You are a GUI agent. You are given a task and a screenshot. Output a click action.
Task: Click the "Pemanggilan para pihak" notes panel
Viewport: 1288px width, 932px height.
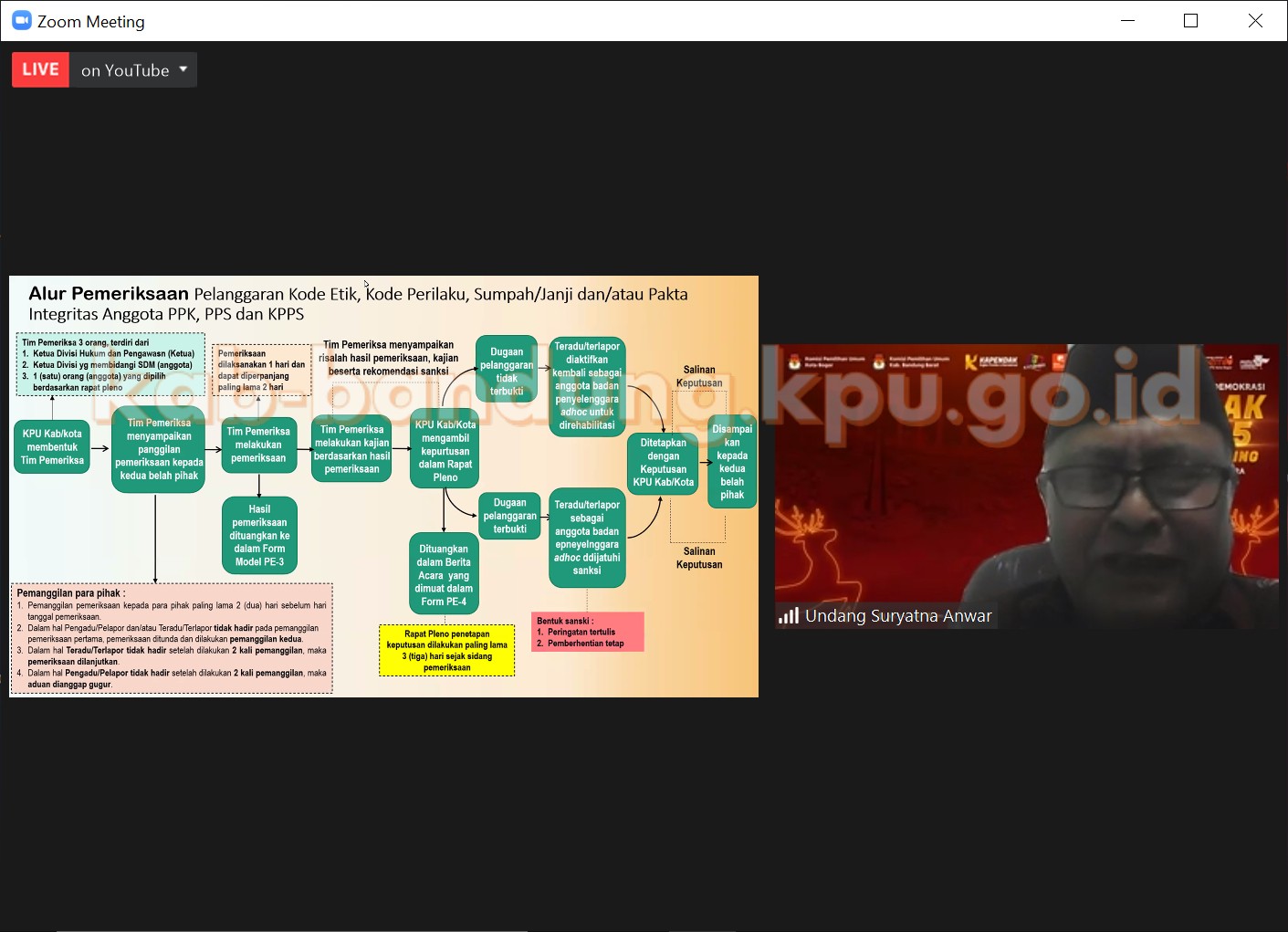point(172,638)
